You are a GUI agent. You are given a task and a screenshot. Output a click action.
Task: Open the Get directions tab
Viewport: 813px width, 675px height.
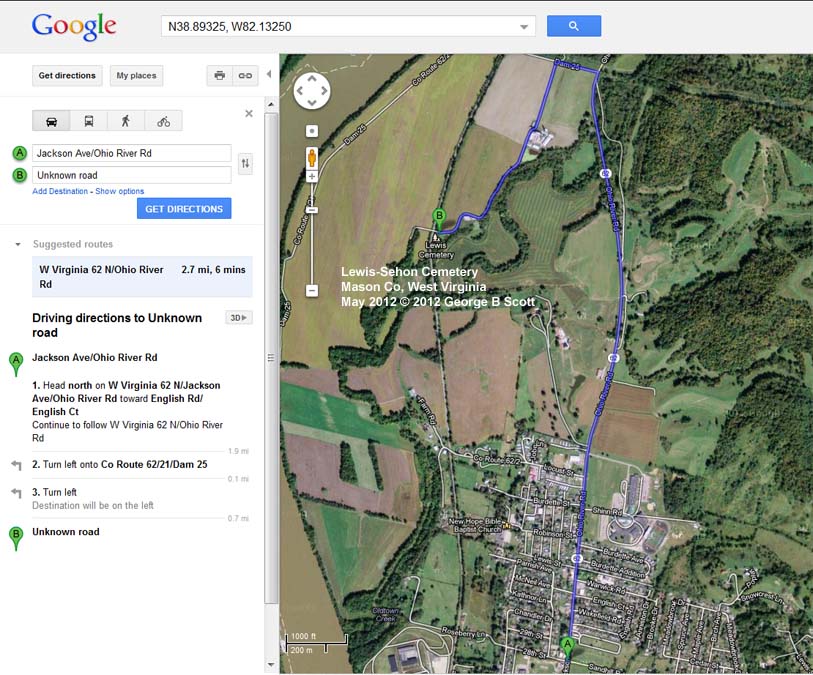(x=67, y=76)
